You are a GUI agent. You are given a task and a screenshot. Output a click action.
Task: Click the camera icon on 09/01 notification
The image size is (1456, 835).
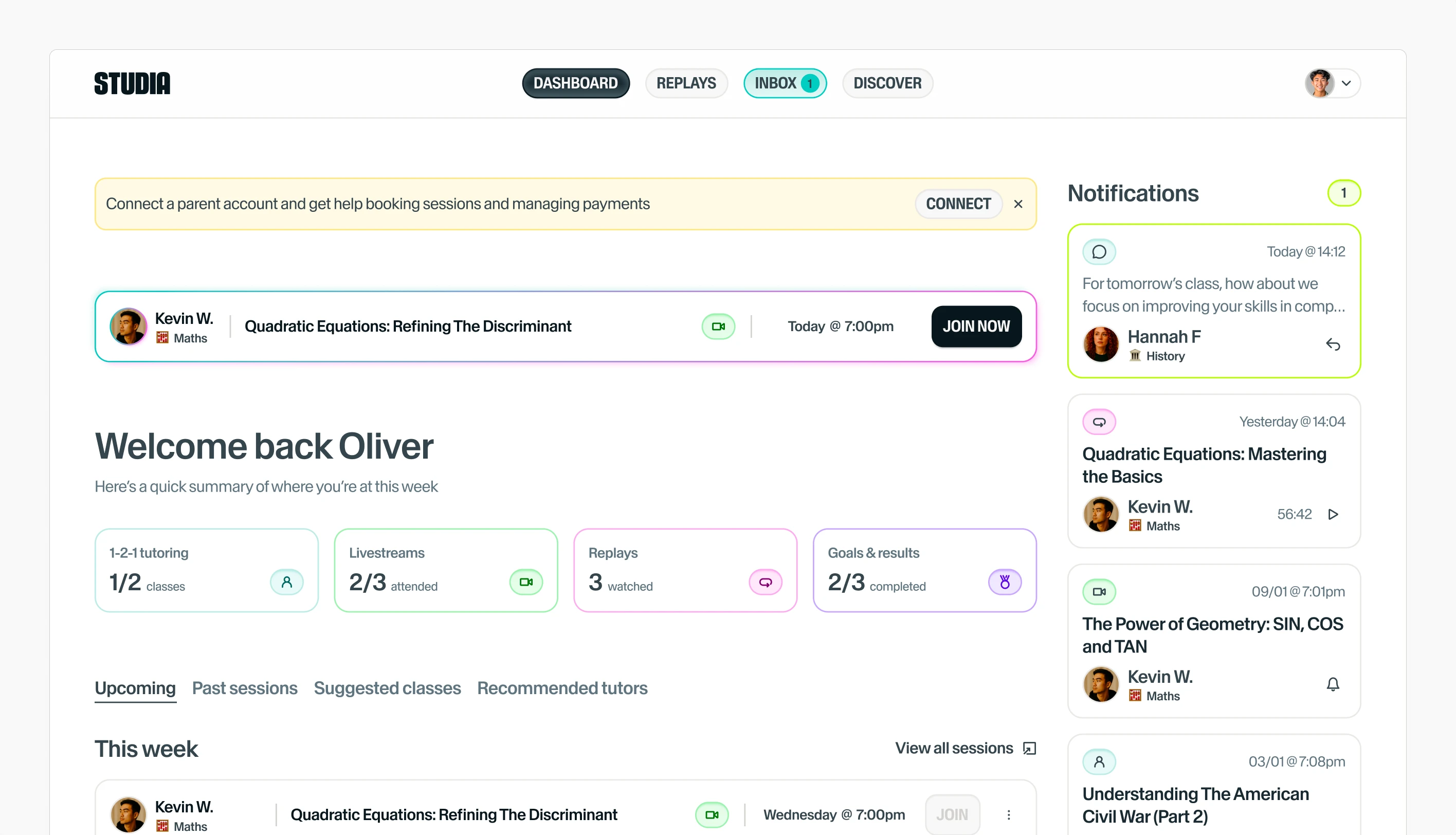point(1099,592)
